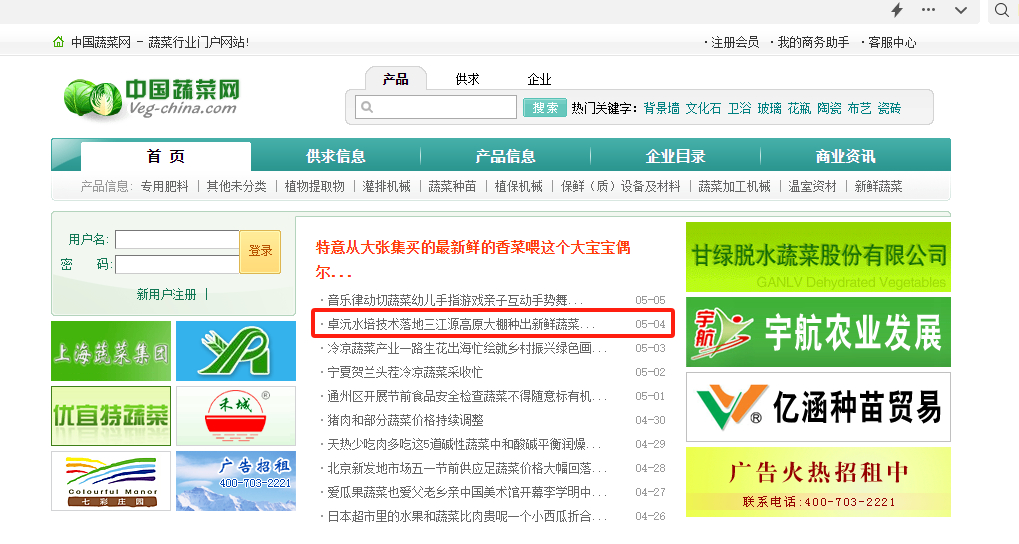Click the product search text box
1019x544 pixels.
[436, 107]
